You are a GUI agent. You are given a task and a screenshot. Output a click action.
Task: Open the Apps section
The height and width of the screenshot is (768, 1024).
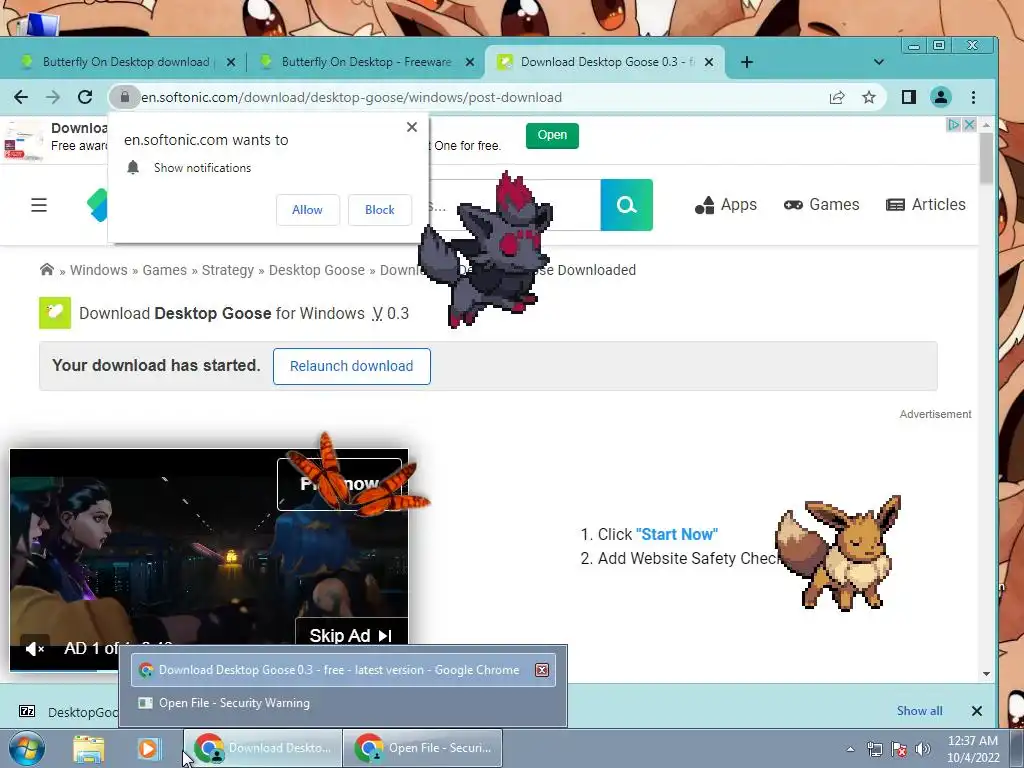[x=726, y=205]
